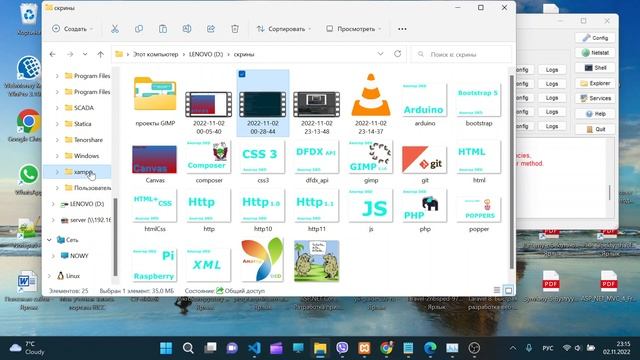The width and height of the screenshot is (640, 360).
Task: Click the РУС language indicator in tray
Action: [x=548, y=348]
